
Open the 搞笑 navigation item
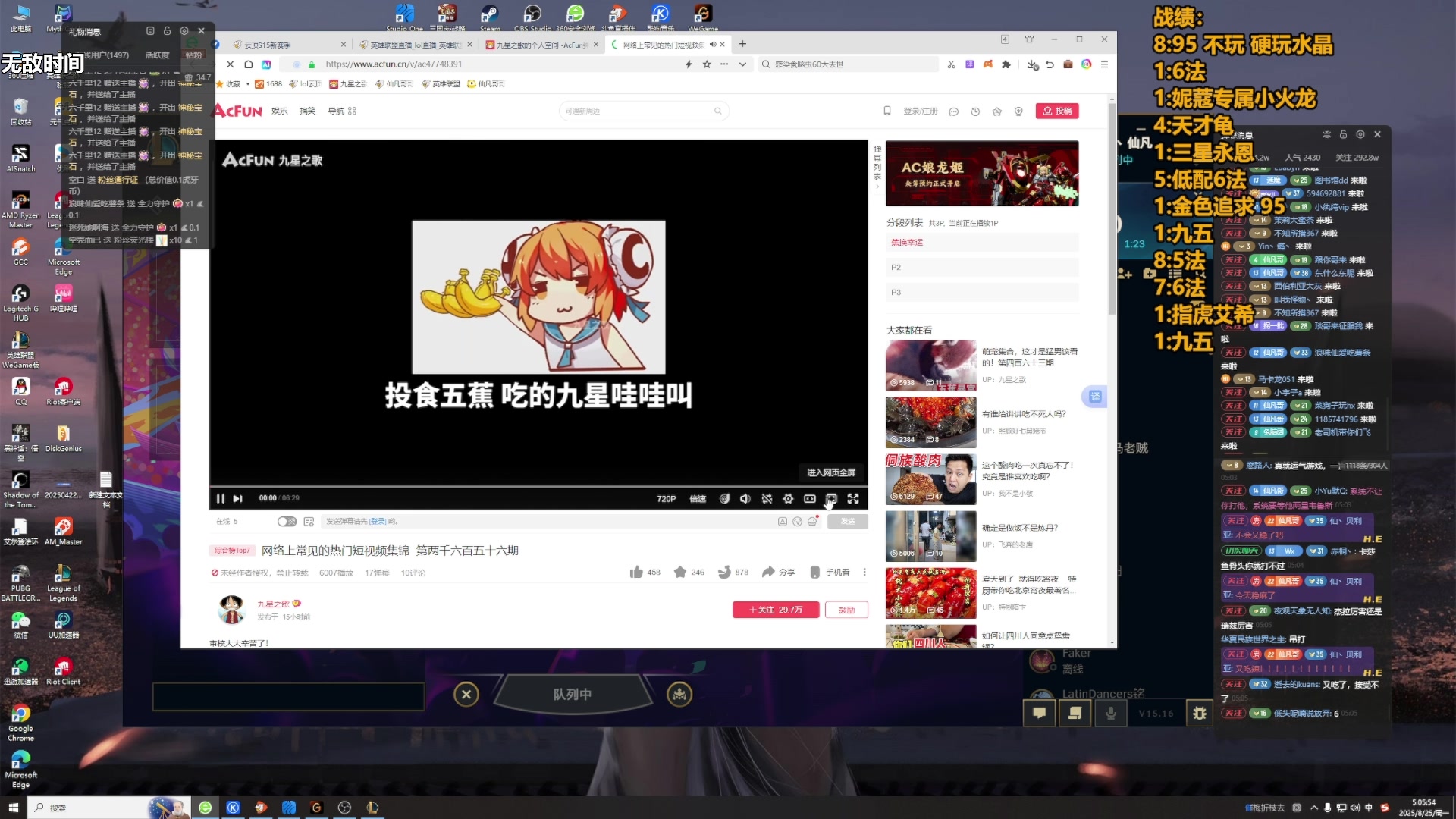point(307,111)
